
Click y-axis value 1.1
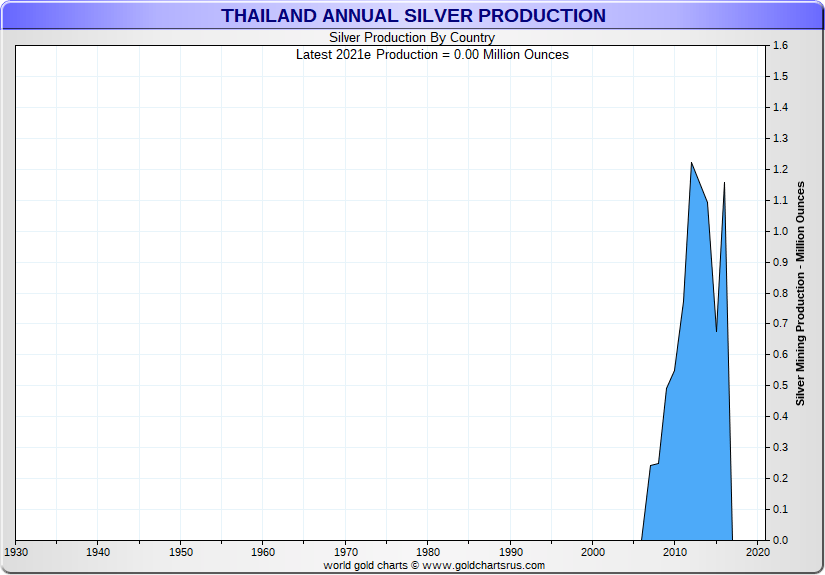pos(780,200)
